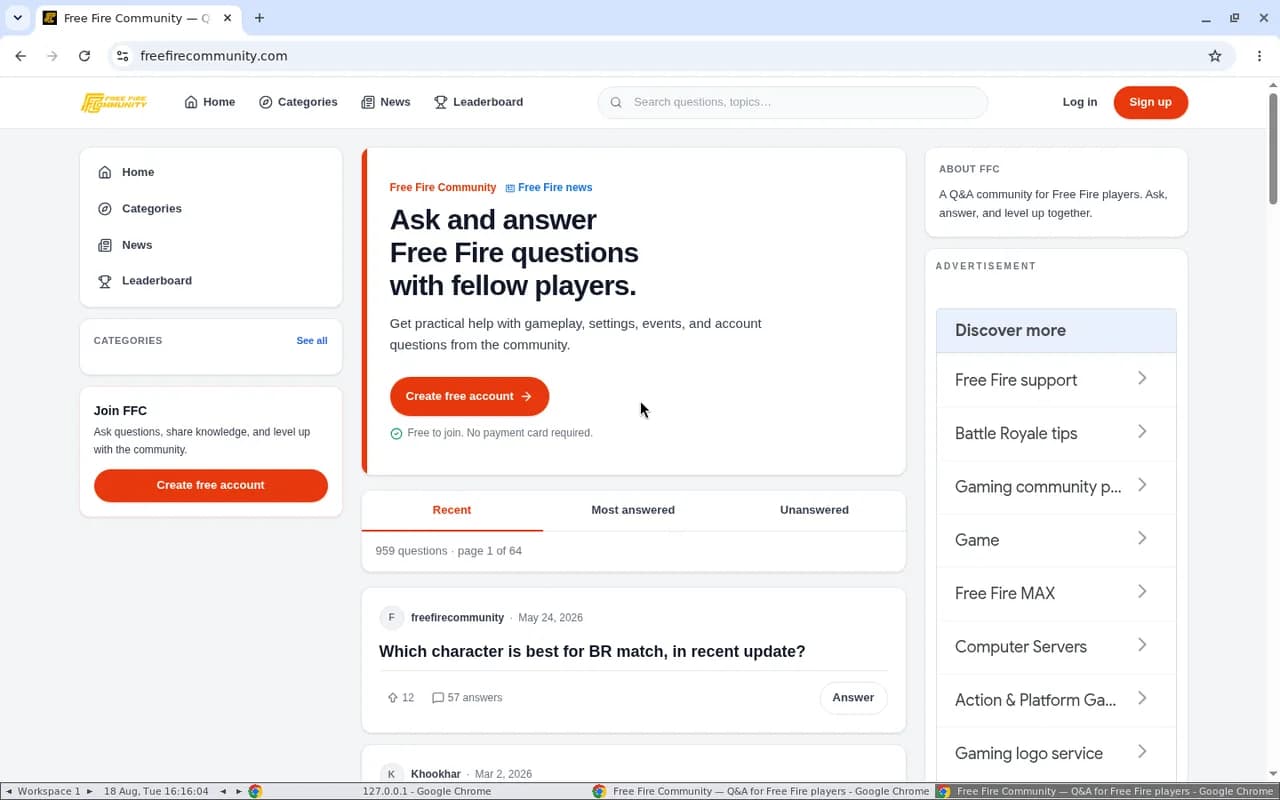1280x800 pixels.
Task: Focus the Search questions, topics field
Action: click(792, 102)
